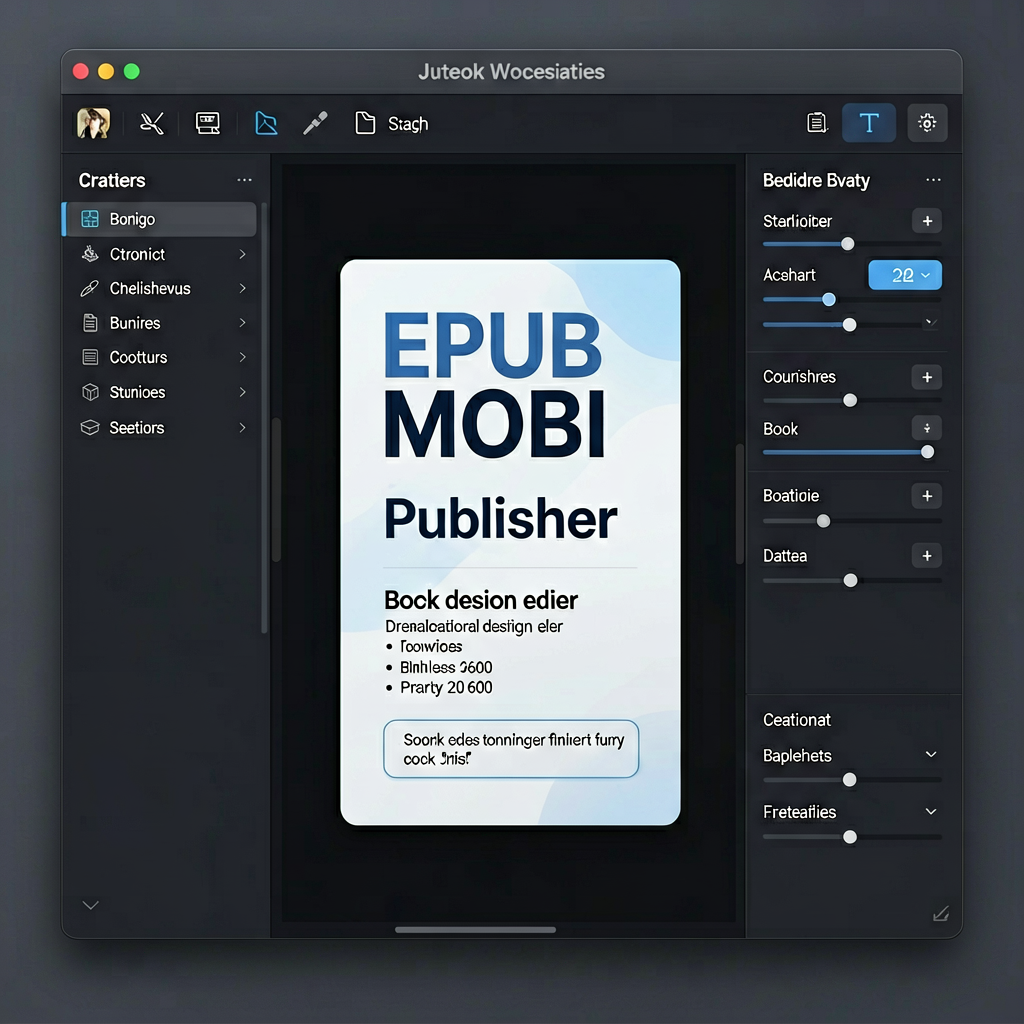Image resolution: width=1024 pixels, height=1024 pixels.
Task: Expand the Baplehets dropdown
Action: (x=931, y=754)
